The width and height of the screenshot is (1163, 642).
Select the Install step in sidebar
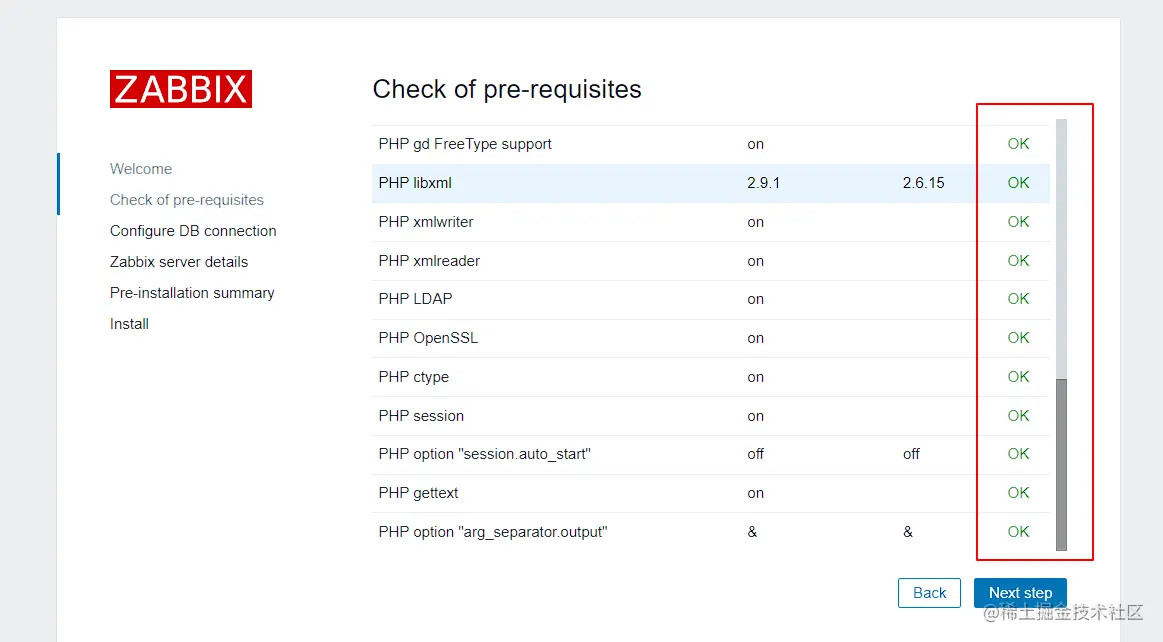(x=129, y=324)
